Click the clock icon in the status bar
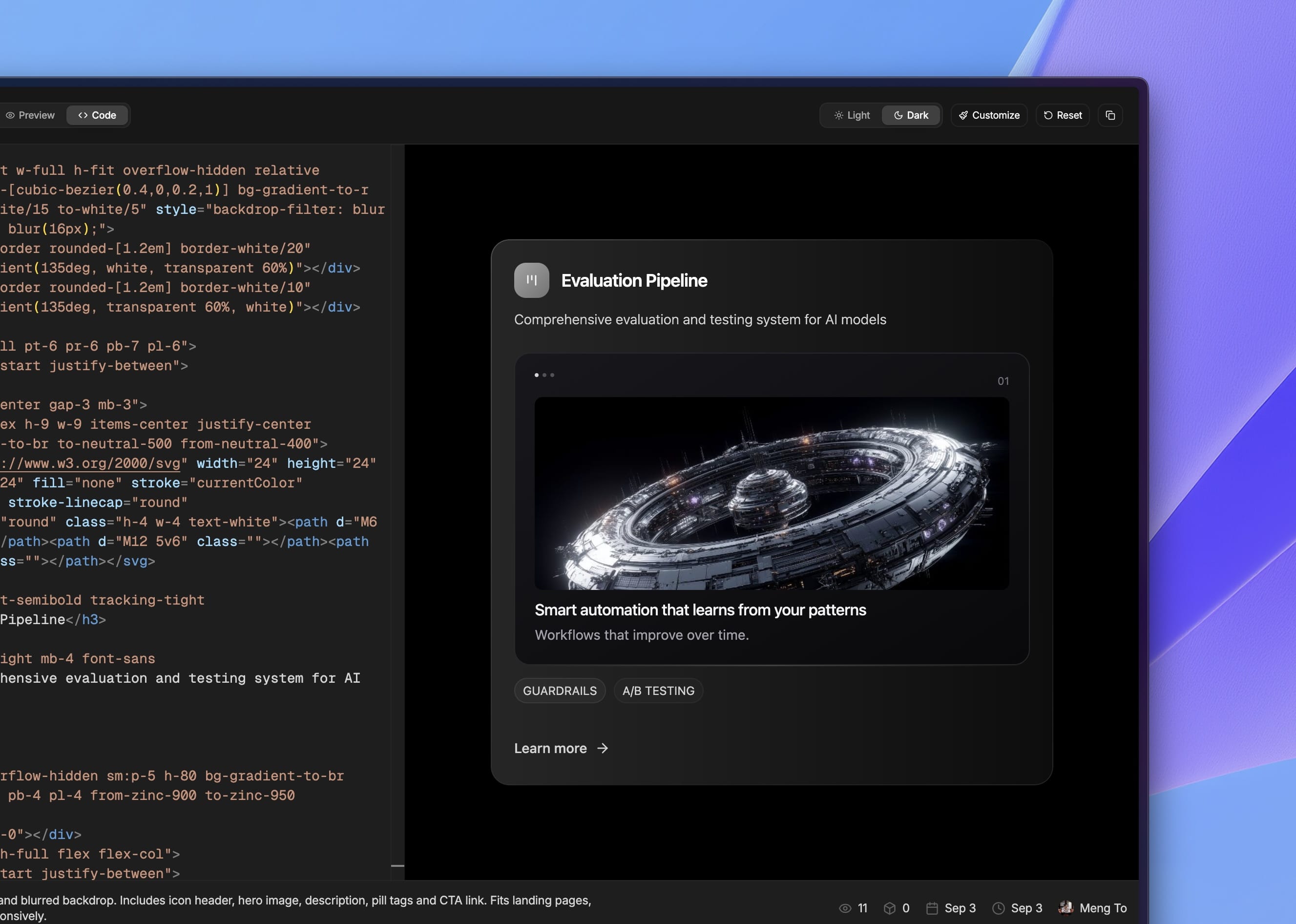 (999, 908)
